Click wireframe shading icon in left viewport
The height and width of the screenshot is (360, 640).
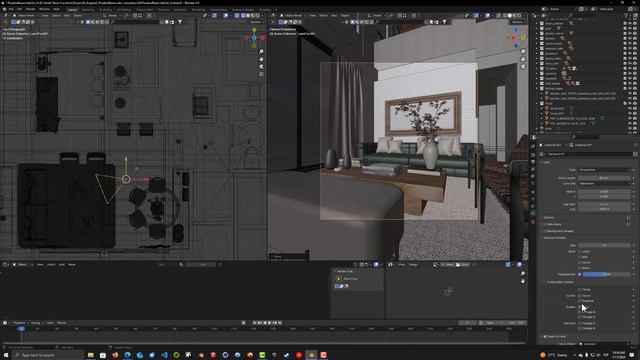coord(243,16)
